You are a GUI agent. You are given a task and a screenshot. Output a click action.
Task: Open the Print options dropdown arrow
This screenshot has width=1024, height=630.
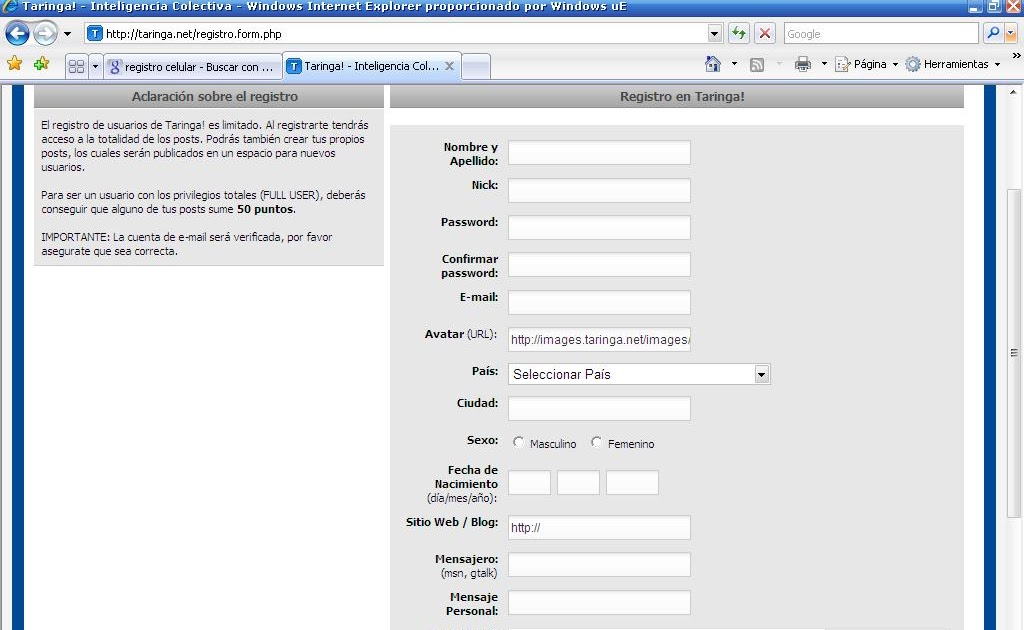(824, 64)
